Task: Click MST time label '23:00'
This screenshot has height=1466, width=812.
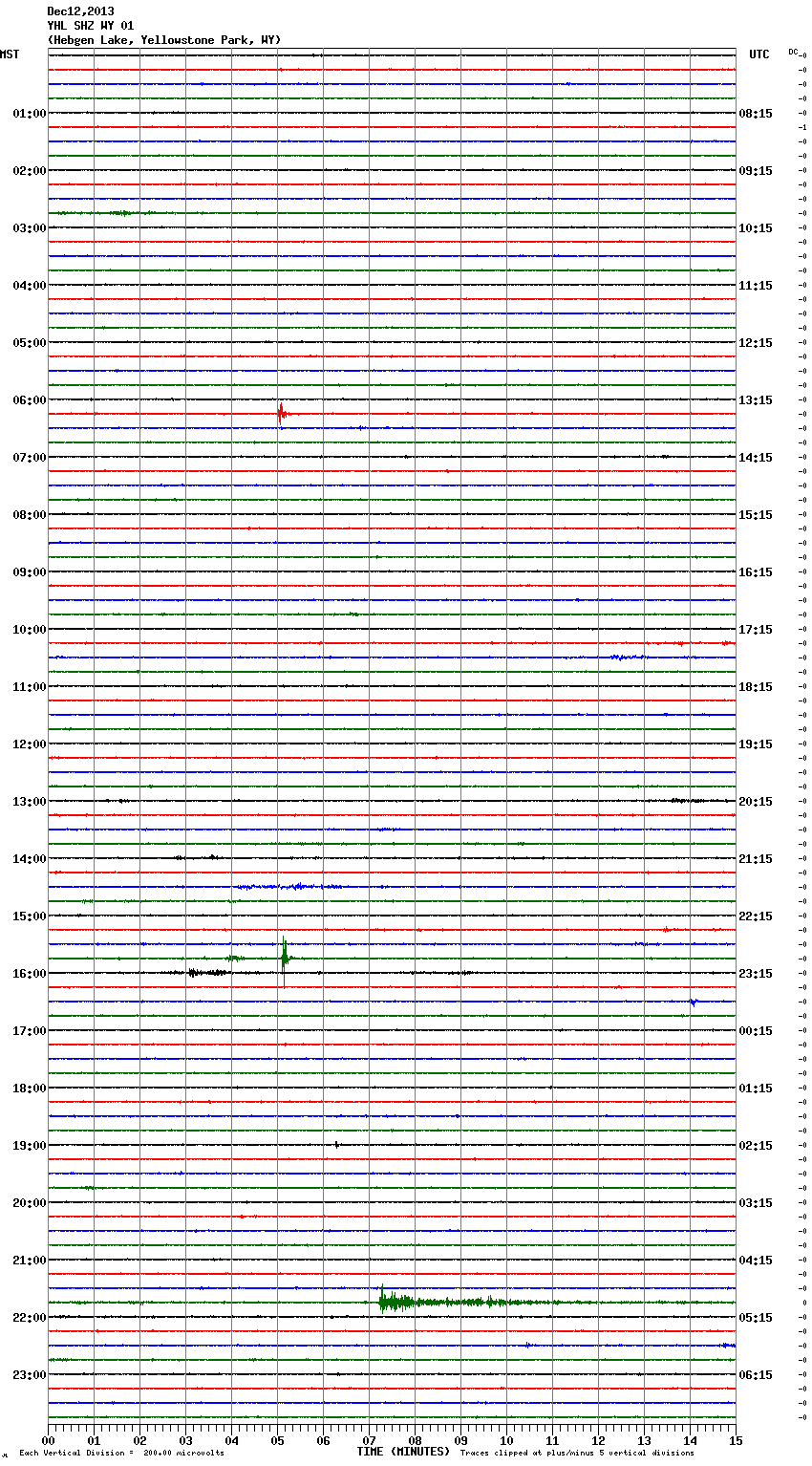Action: 30,1375
